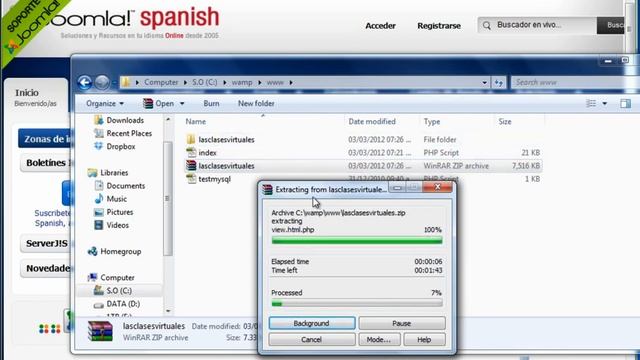Click Burn in the Explorer toolbar

point(211,104)
